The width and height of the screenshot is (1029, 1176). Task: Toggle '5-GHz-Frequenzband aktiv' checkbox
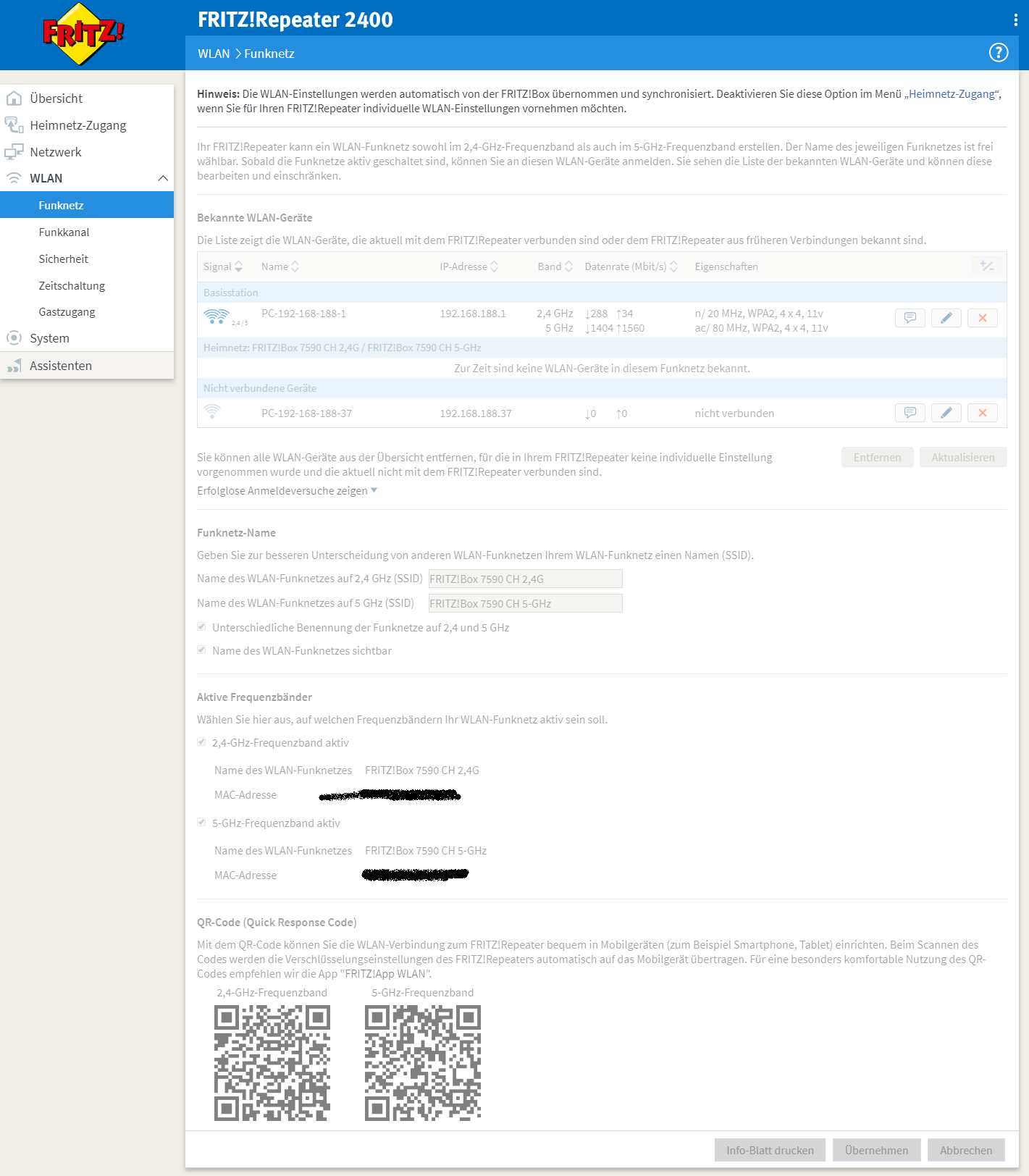coord(201,823)
